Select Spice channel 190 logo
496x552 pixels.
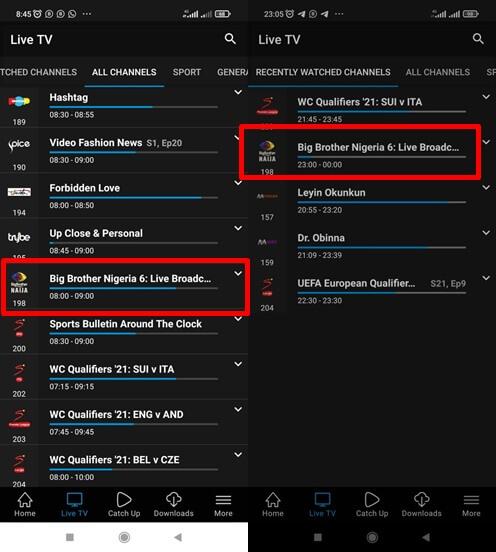pyautogui.click(x=19, y=145)
